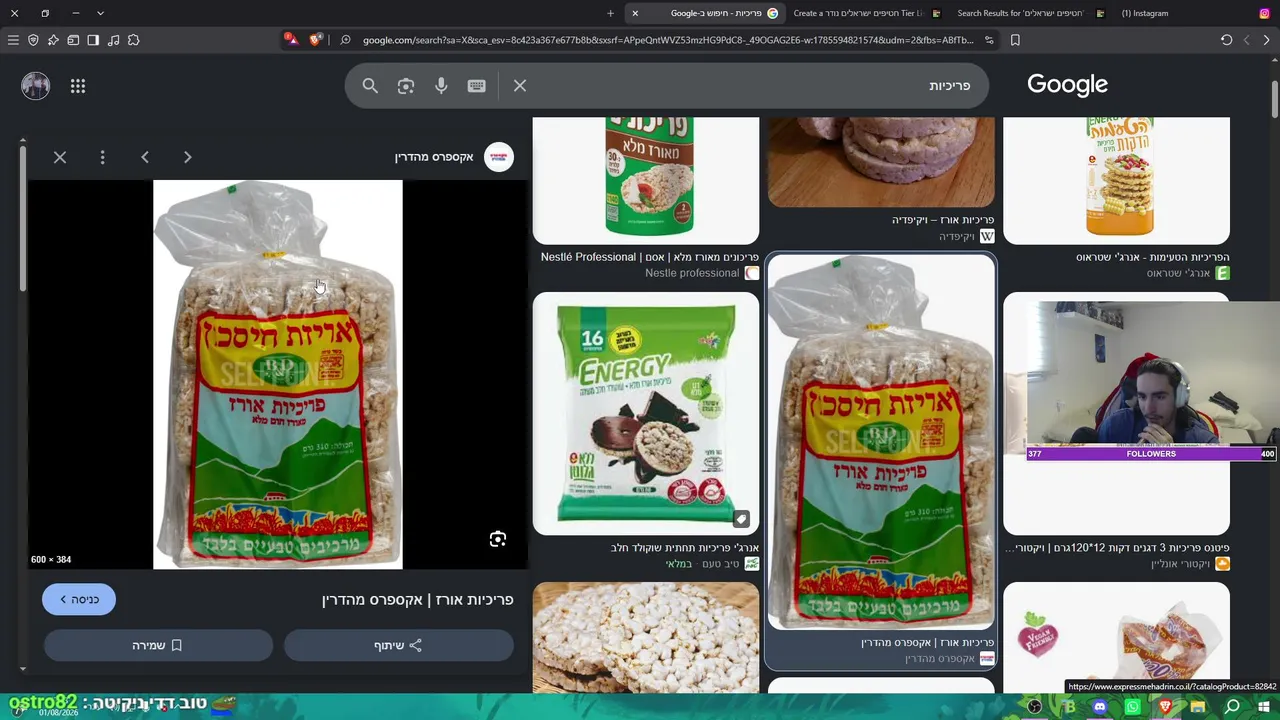Image resolution: width=1280 pixels, height=720 pixels.
Task: Go to the previous image in preview
Action: (x=145, y=157)
